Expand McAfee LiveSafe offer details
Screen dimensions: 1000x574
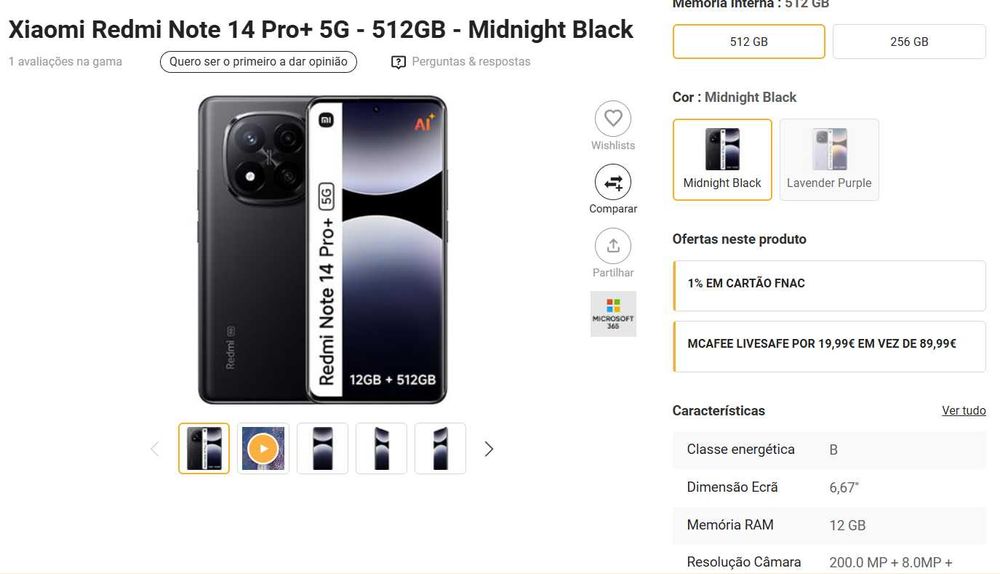click(829, 345)
